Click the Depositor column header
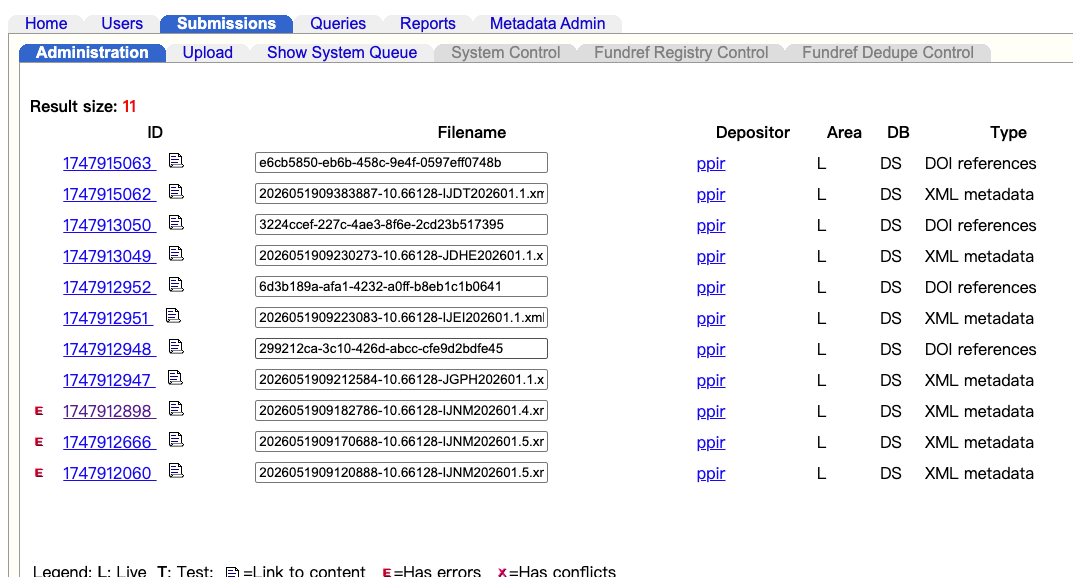The image size is (1073, 577). (753, 133)
